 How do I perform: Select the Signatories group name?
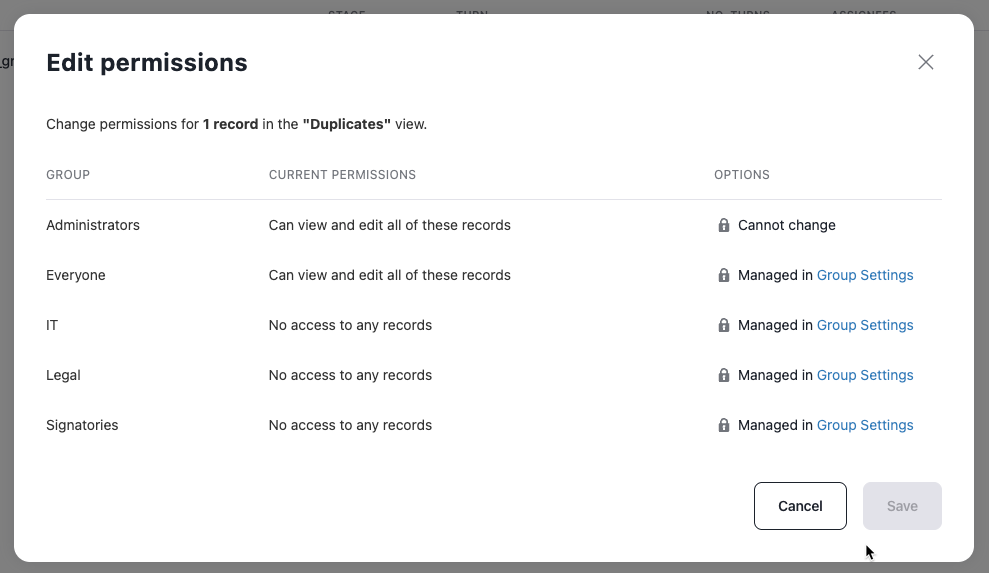click(82, 425)
